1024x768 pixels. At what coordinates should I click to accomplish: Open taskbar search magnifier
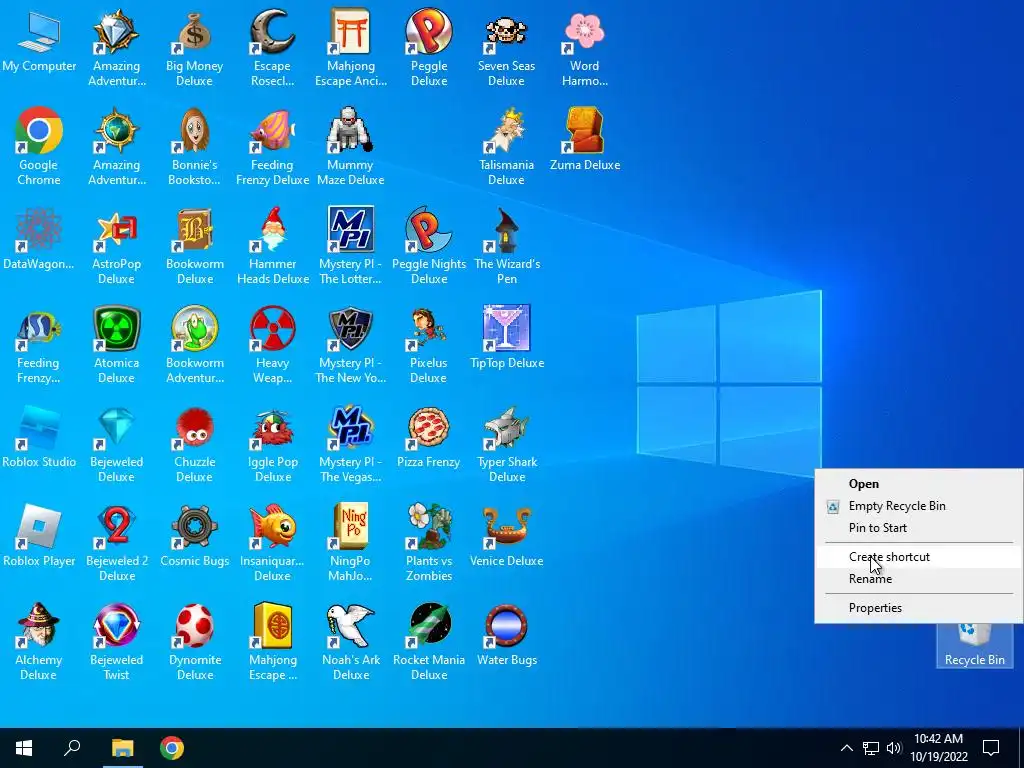tap(72, 748)
